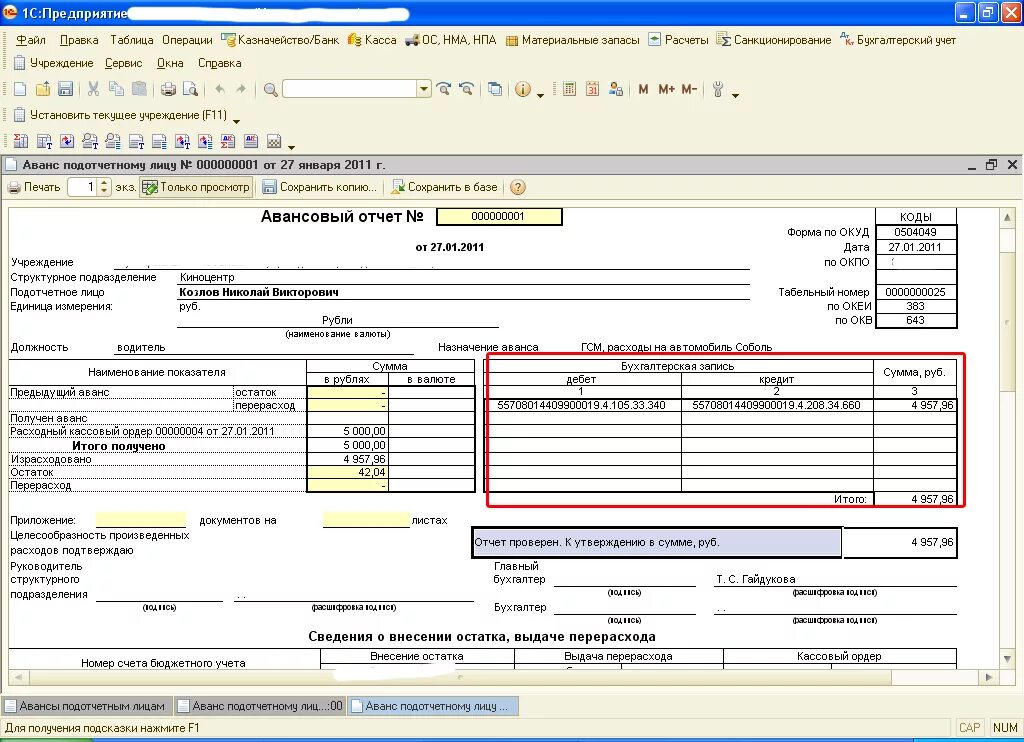Open the Расчеты menu
The width and height of the screenshot is (1024, 742).
[x=678, y=40]
